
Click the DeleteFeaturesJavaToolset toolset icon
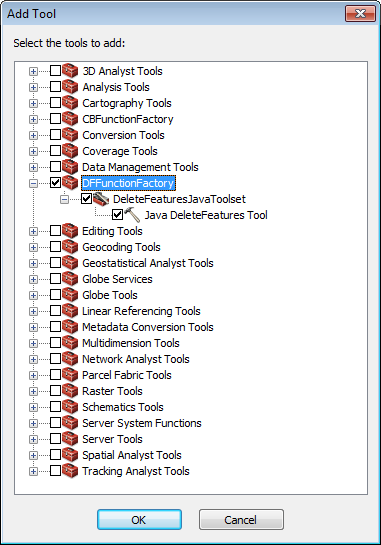pyautogui.click(x=101, y=199)
